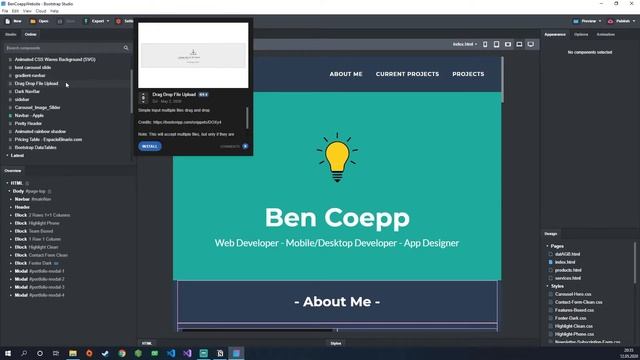Viewport: 640px width, 360px height.
Task: Open Windows Start menu
Action: 8,353
